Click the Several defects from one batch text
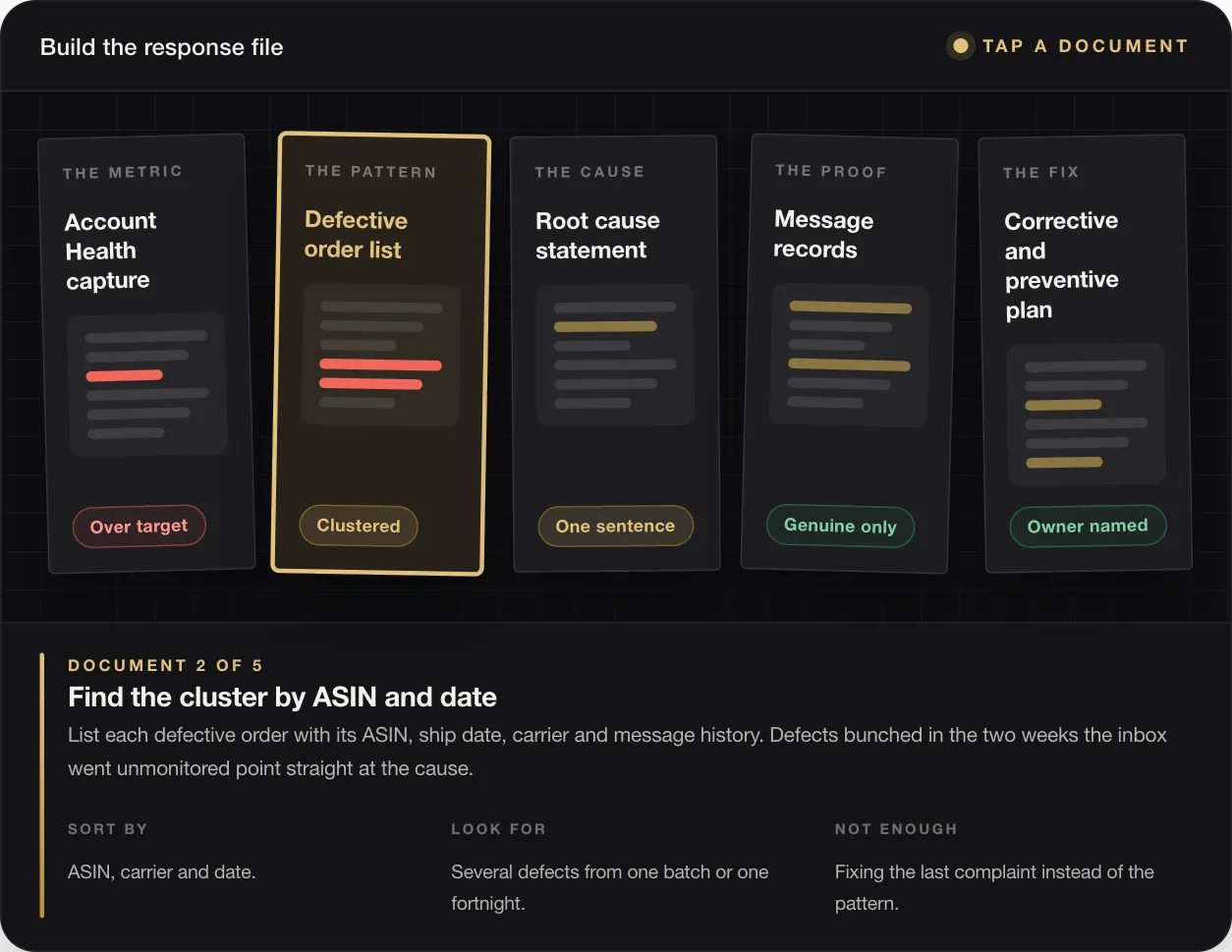 pos(610,887)
